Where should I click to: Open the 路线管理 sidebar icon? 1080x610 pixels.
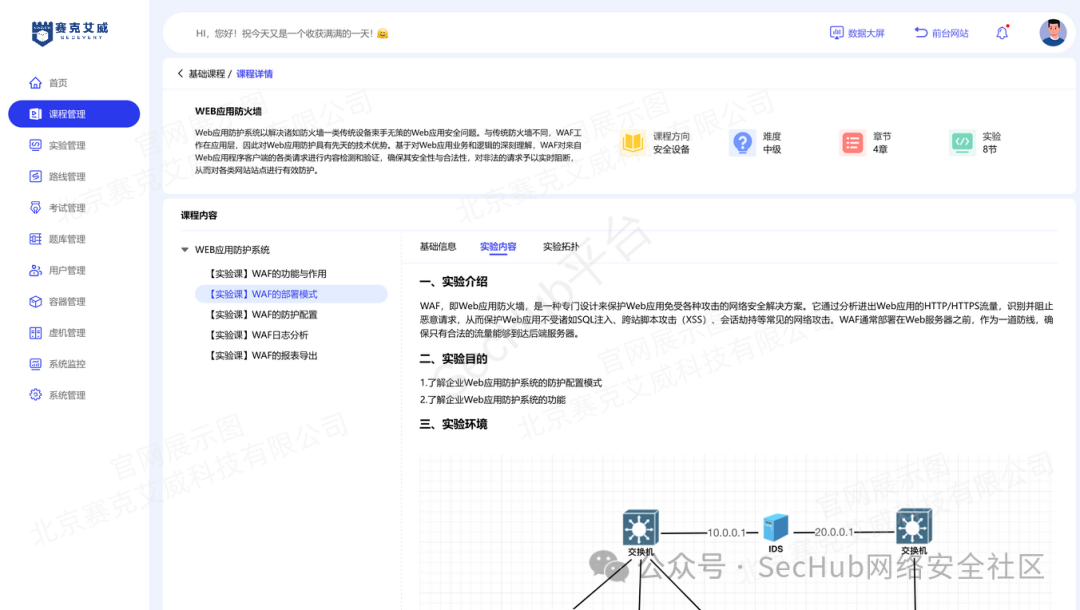point(35,176)
